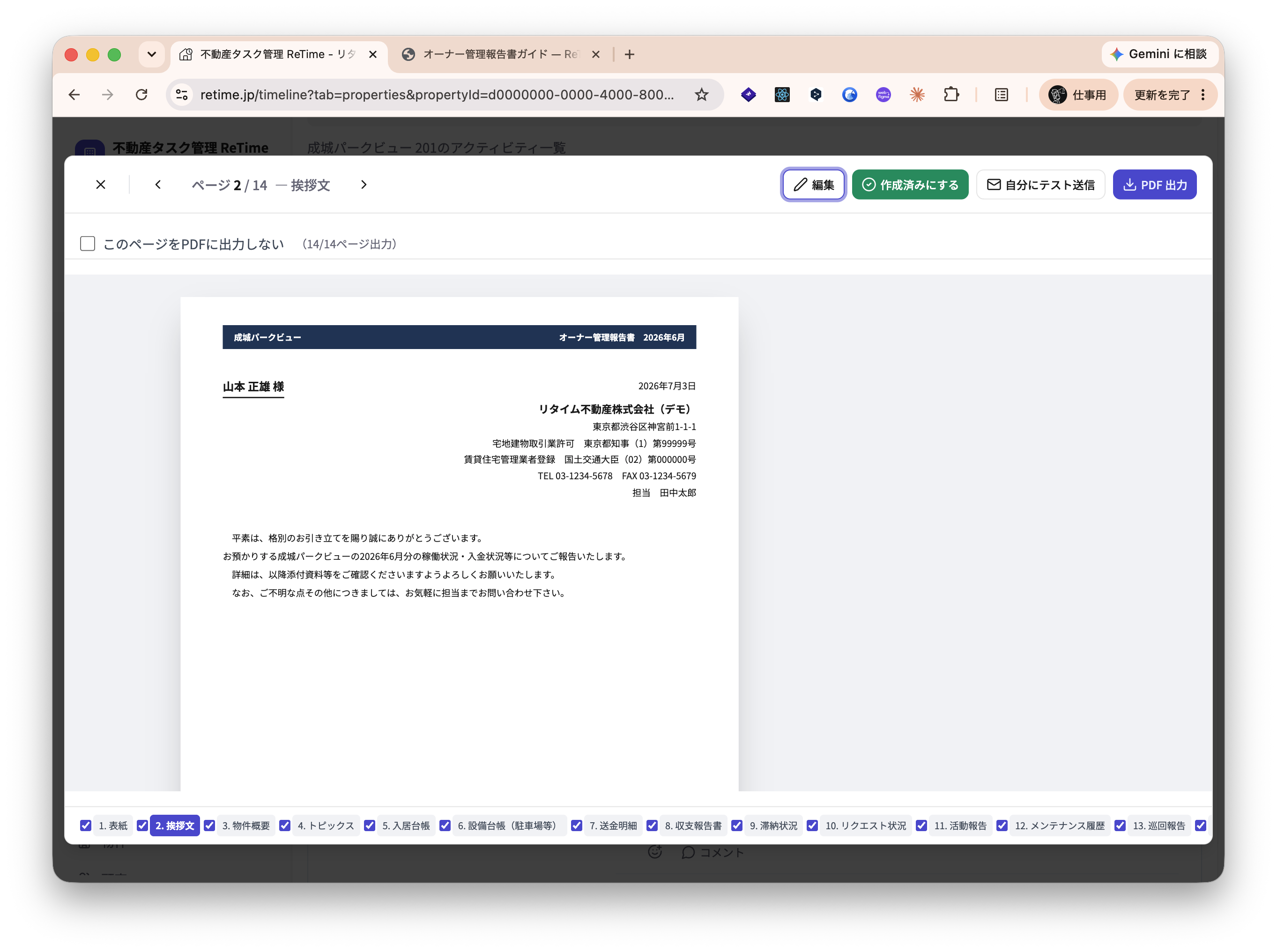Toggle checkbox for 10. リクエスト状況
1277x952 pixels.
[812, 825]
